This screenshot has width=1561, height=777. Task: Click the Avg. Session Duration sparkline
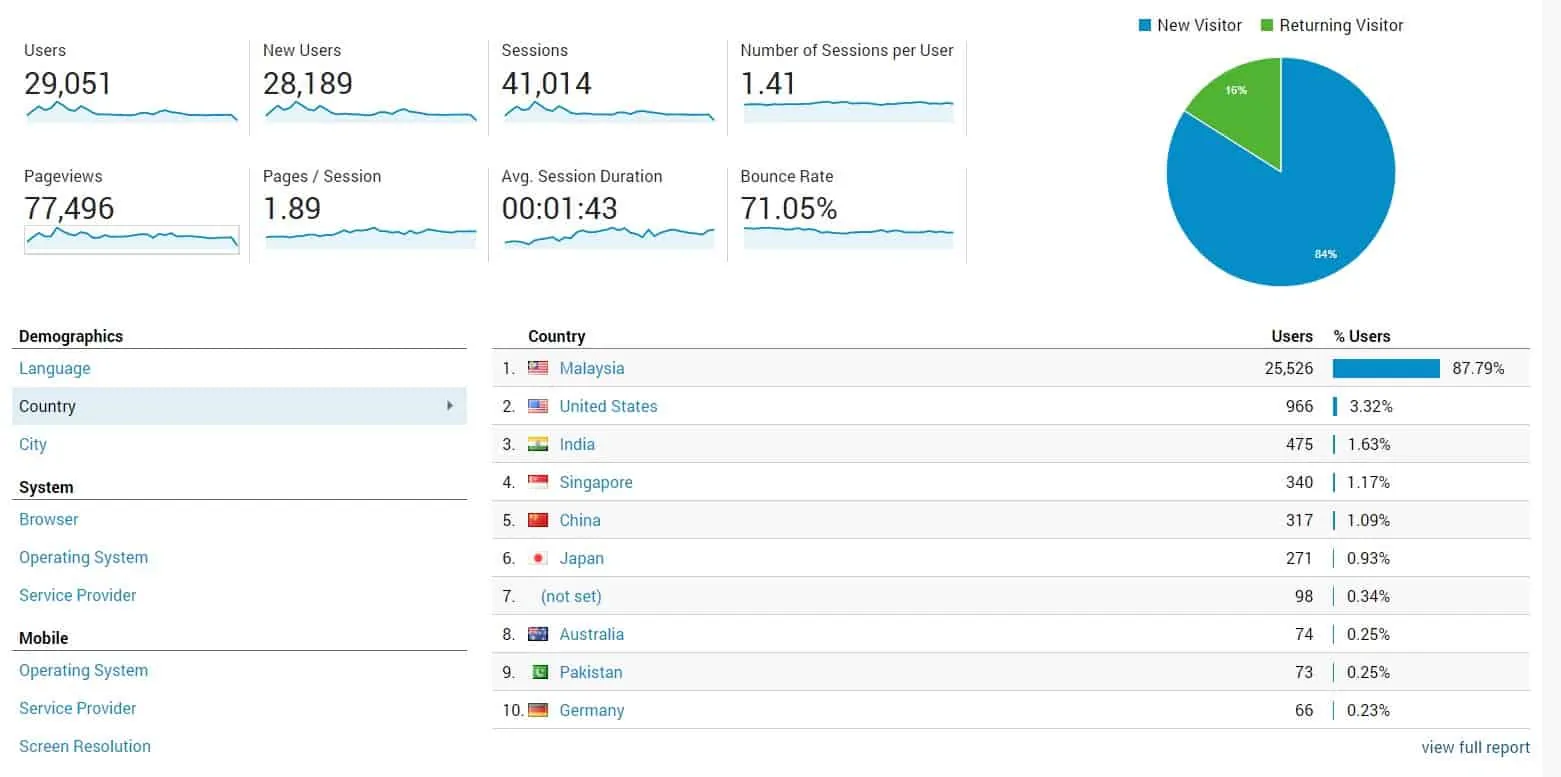[x=609, y=237]
